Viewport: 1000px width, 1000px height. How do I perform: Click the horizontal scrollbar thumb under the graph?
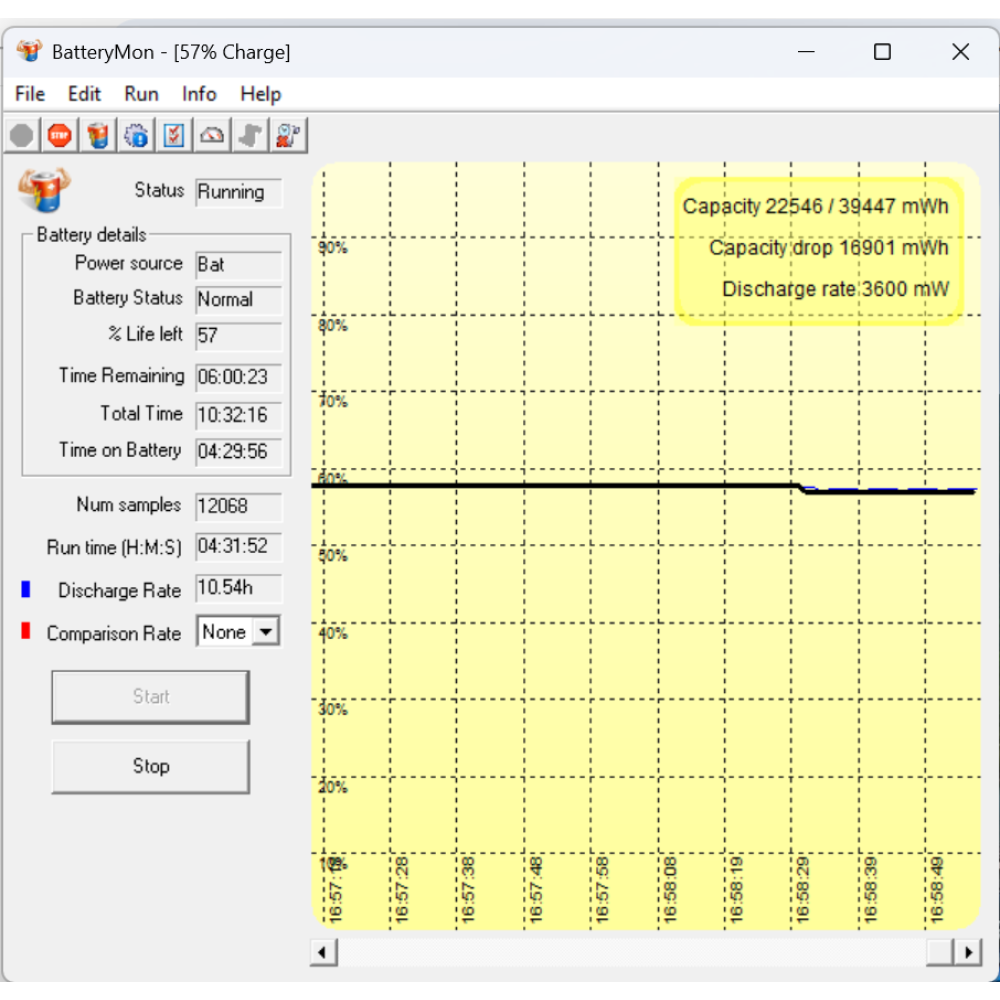[940, 953]
